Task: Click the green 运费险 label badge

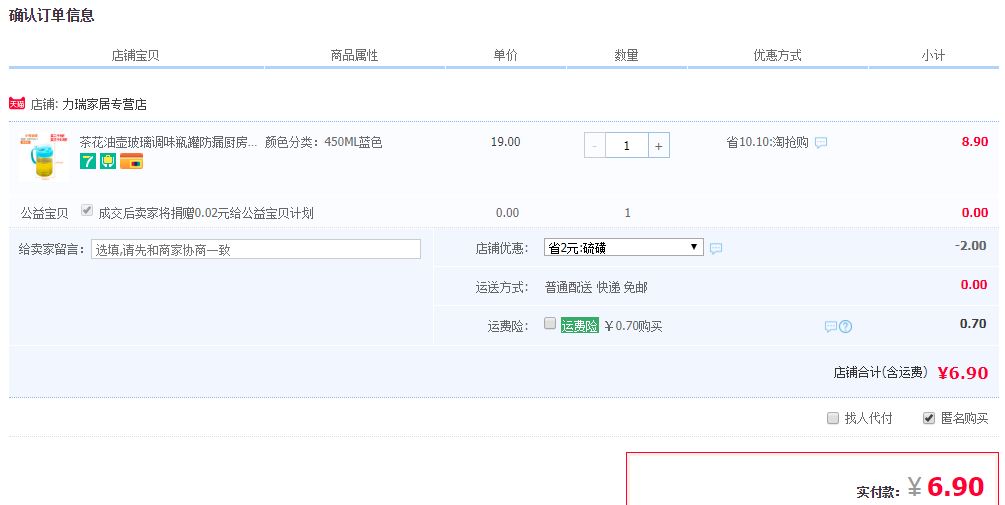Action: (579, 326)
